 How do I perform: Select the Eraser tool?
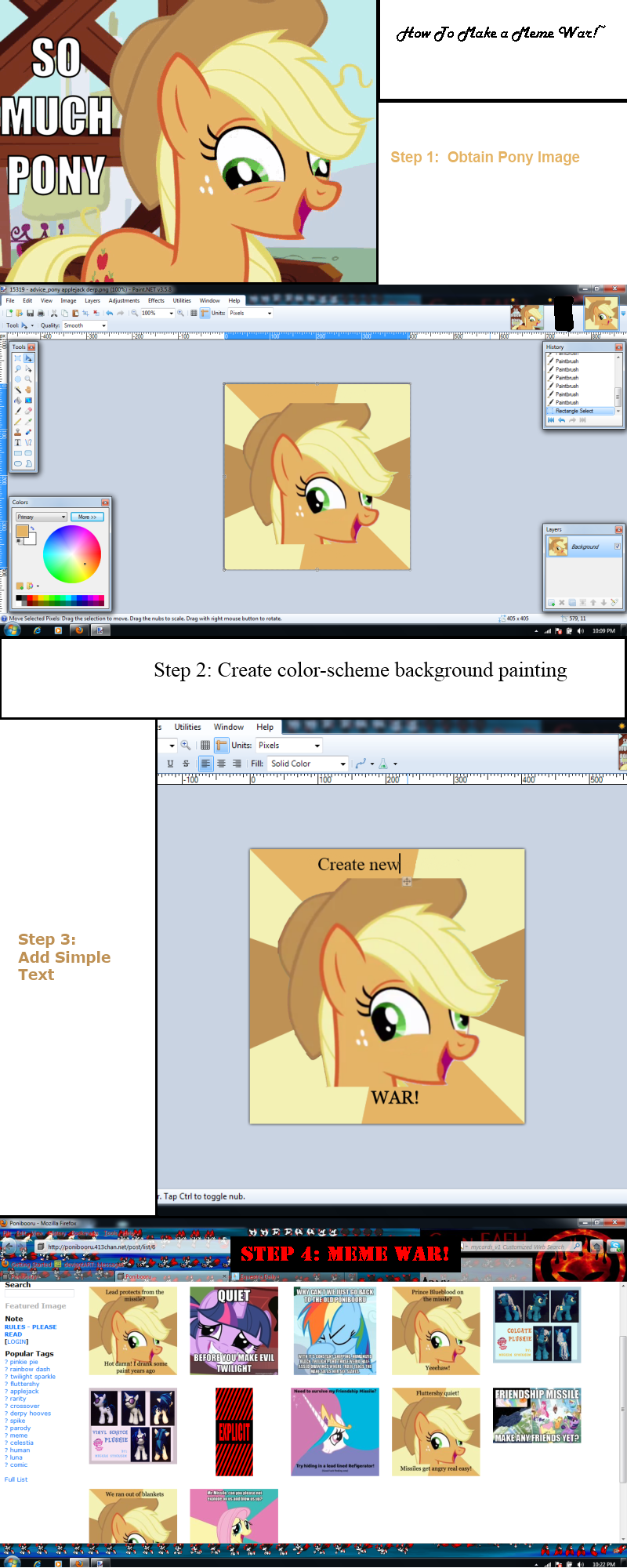click(28, 410)
